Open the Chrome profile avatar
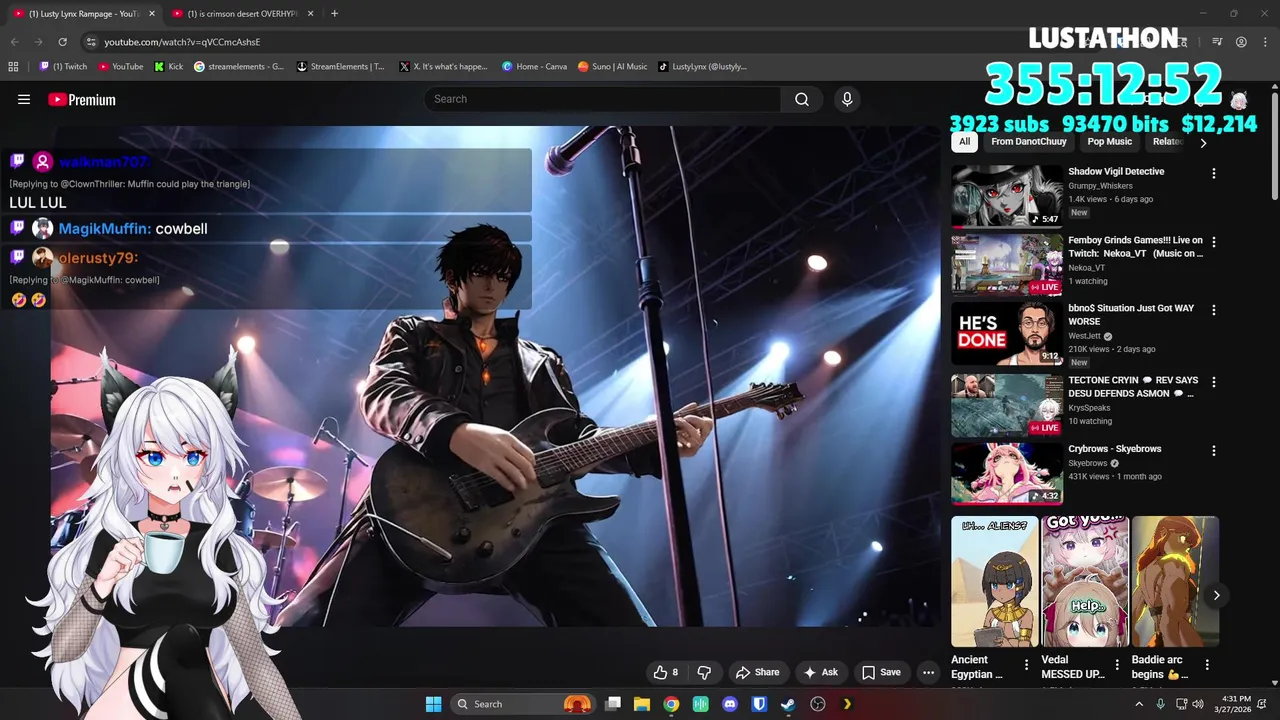The height and width of the screenshot is (720, 1280). click(1241, 42)
